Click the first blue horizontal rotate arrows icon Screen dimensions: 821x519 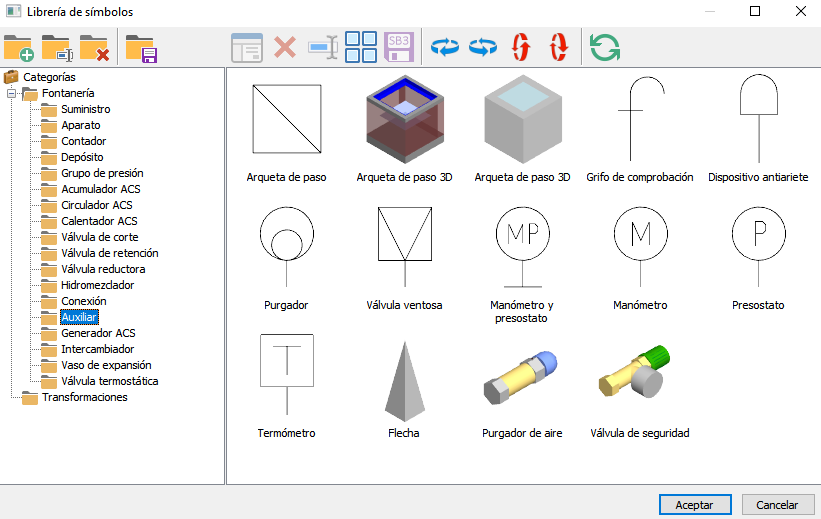click(445, 47)
